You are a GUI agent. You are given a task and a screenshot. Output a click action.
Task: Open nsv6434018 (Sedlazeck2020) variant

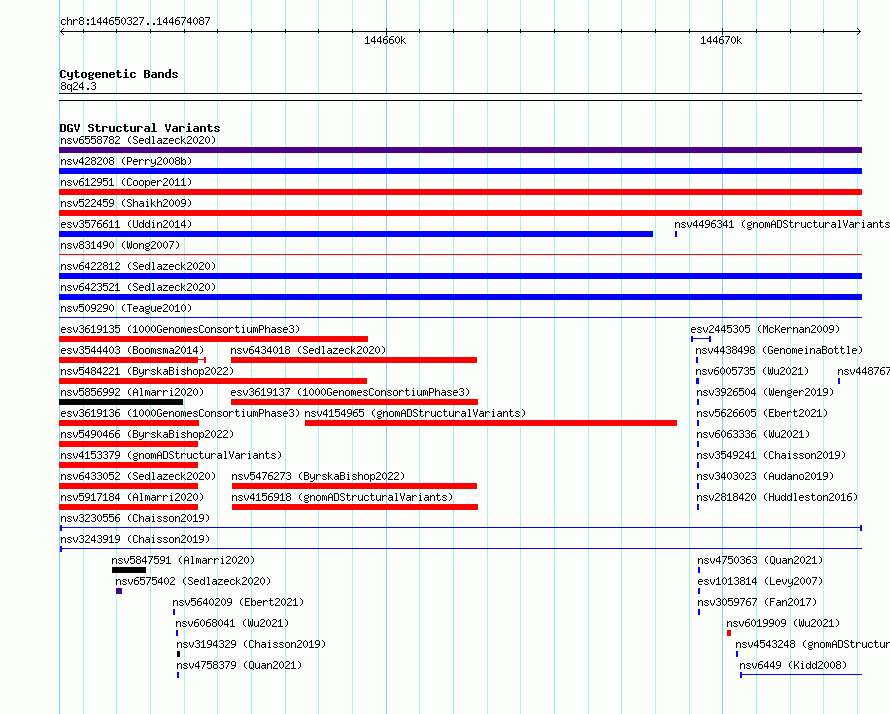coord(308,350)
